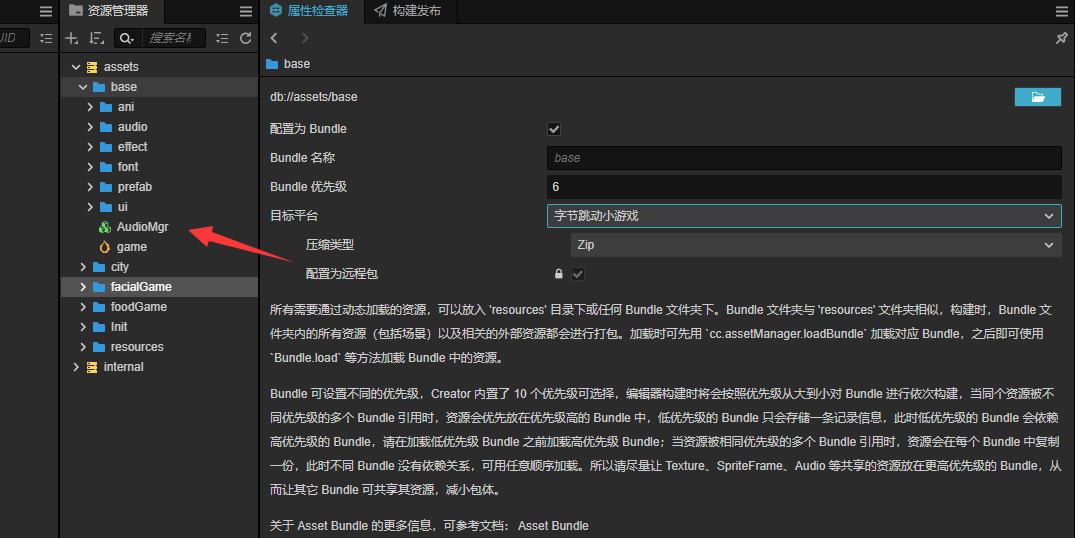Click the search type magnifier icon
The height and width of the screenshot is (538, 1076).
(126, 38)
